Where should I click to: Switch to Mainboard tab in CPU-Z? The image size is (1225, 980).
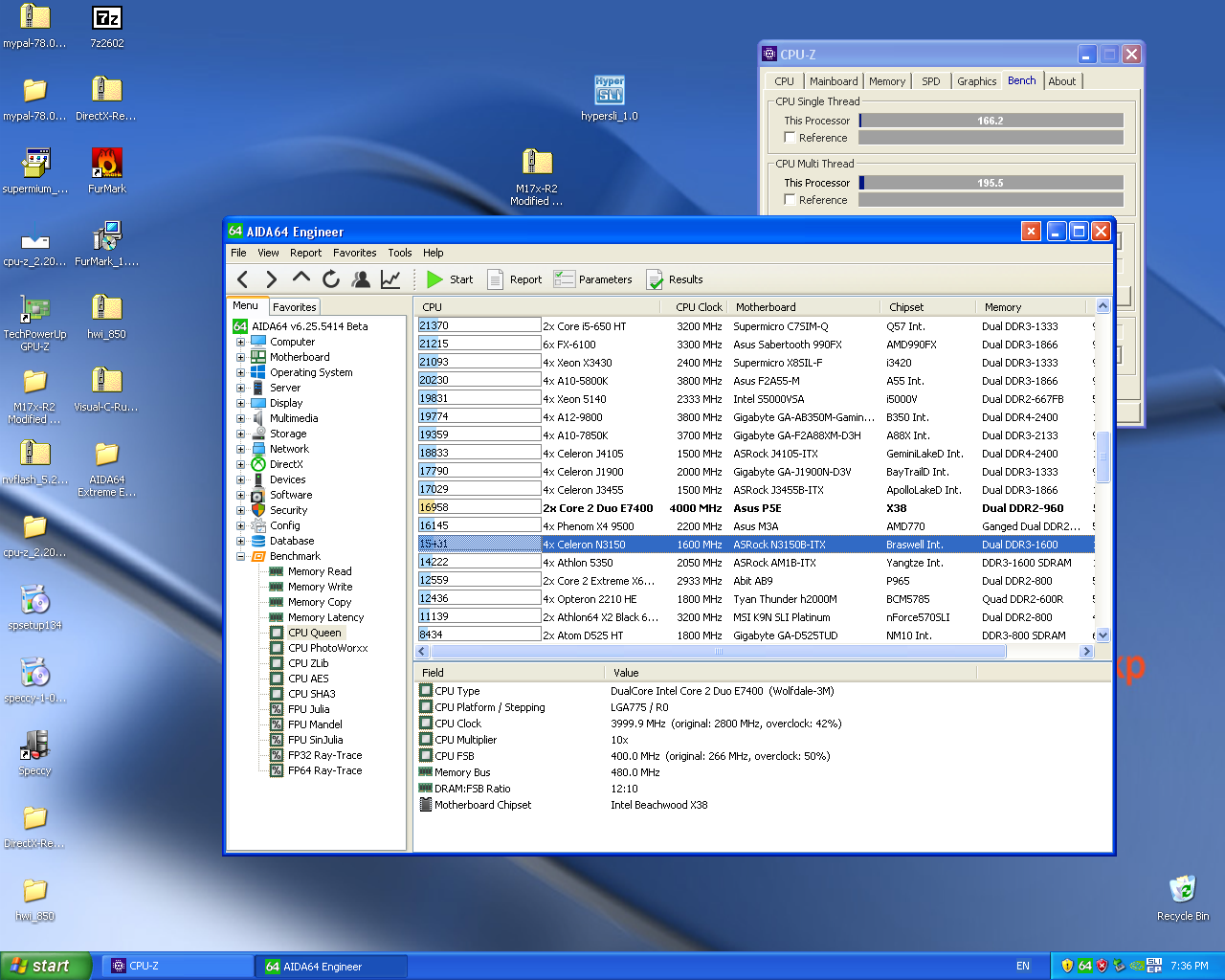pos(834,81)
